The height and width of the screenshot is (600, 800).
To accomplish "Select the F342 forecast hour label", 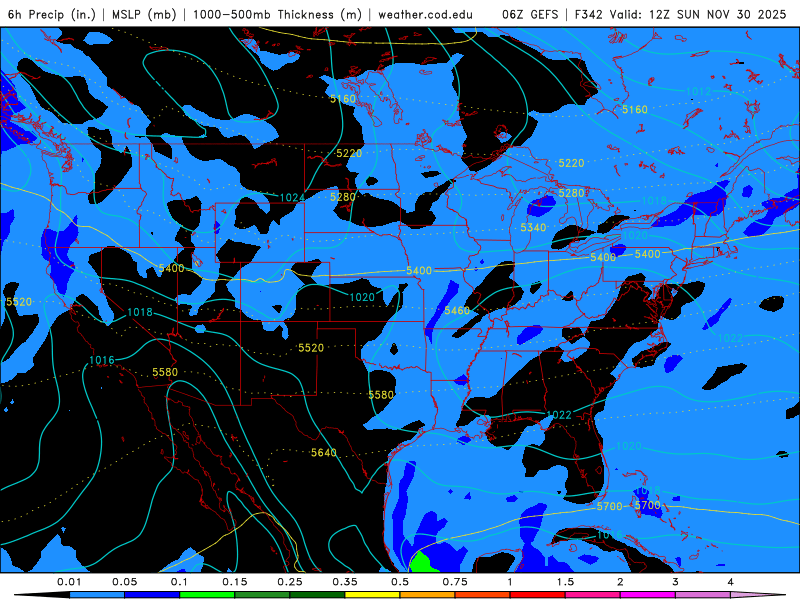I will pos(589,14).
